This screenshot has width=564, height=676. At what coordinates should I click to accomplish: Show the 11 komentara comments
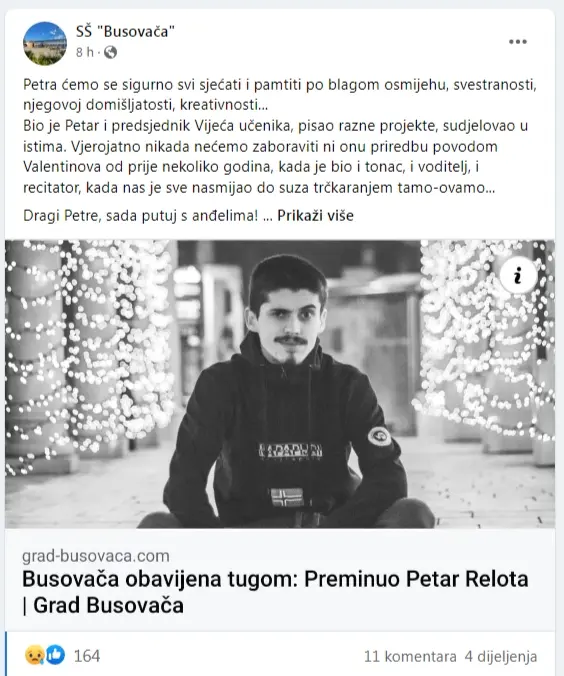pyautogui.click(x=410, y=656)
